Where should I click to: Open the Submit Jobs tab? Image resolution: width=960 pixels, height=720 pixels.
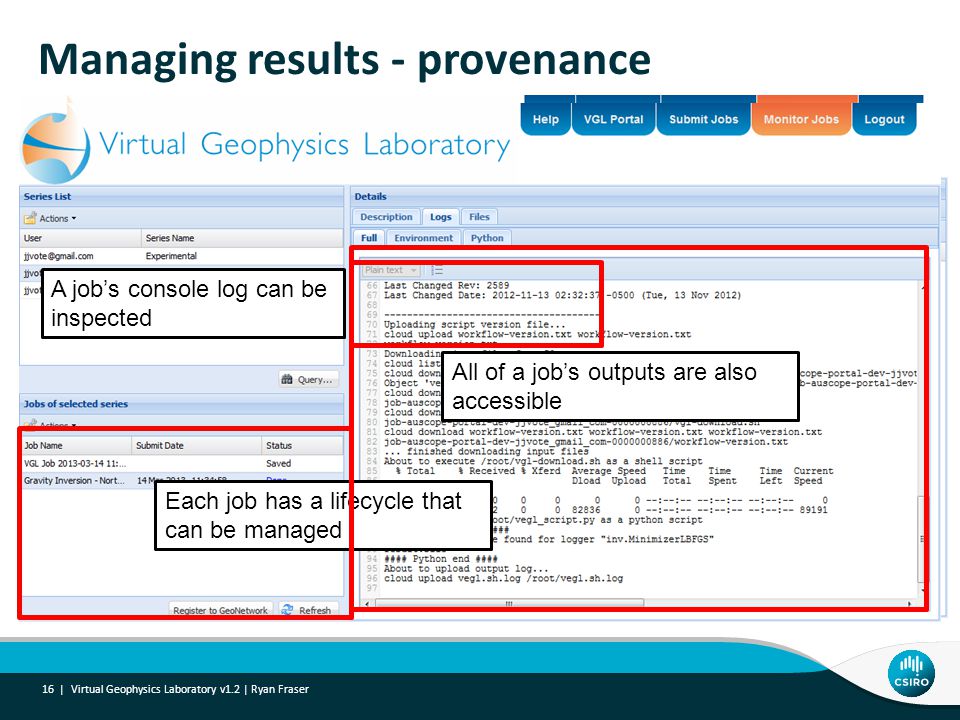pyautogui.click(x=703, y=118)
